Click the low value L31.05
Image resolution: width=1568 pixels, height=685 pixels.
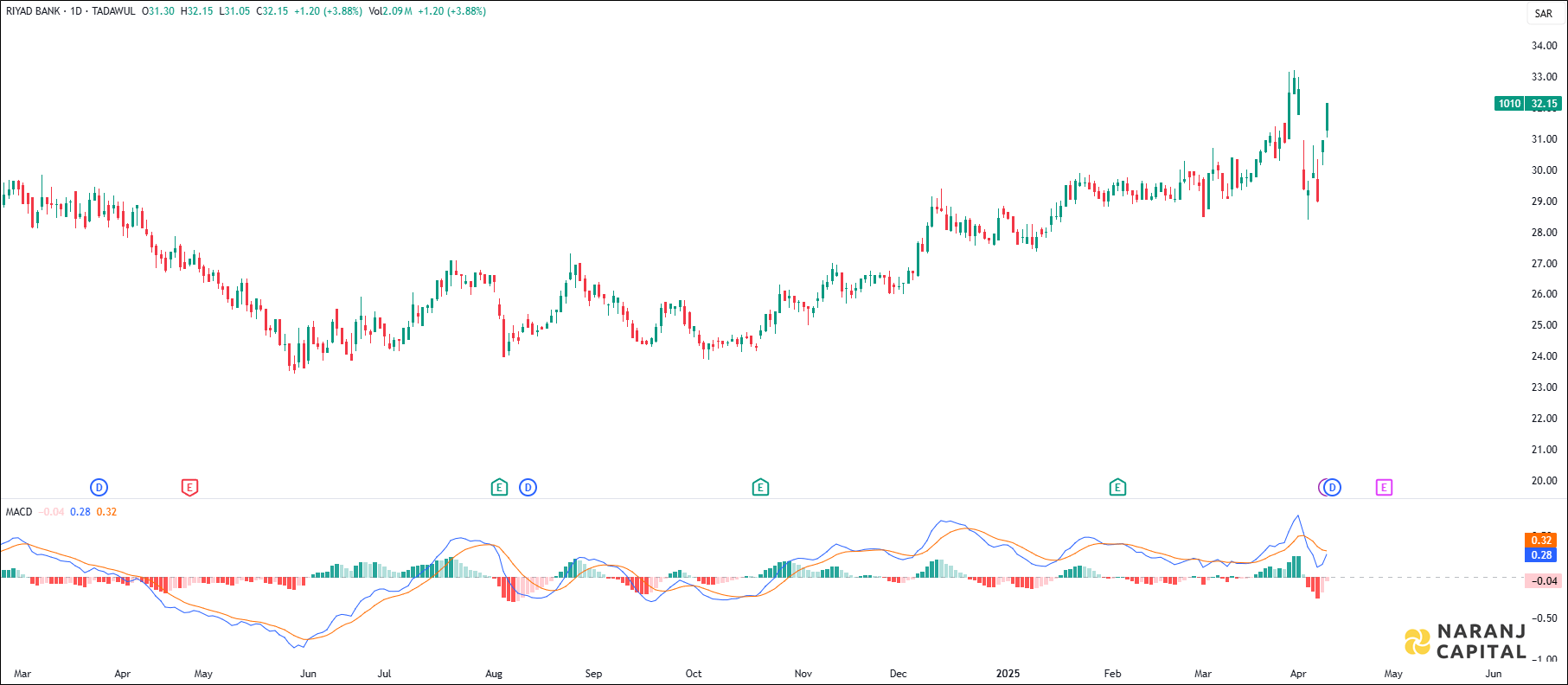click(x=234, y=11)
